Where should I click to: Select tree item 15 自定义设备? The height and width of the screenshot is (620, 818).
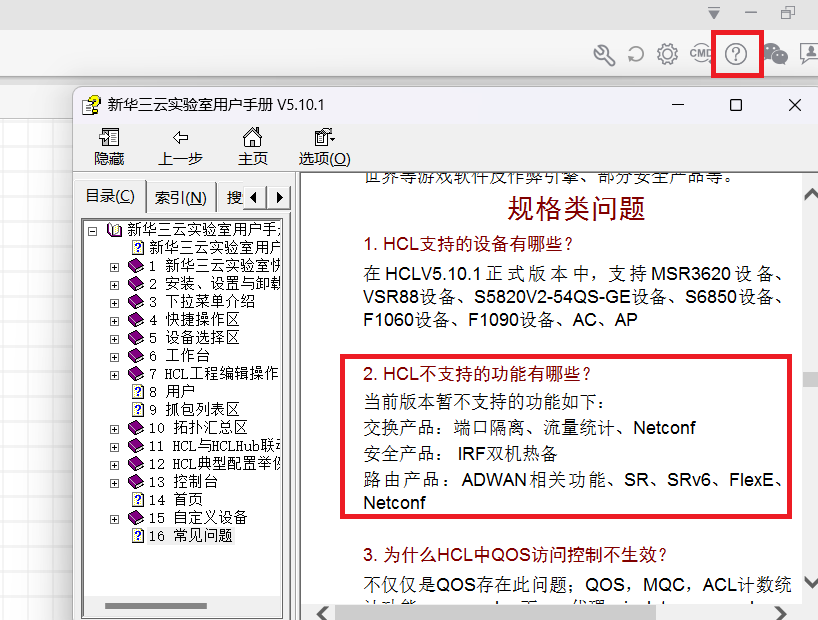[x=198, y=518]
